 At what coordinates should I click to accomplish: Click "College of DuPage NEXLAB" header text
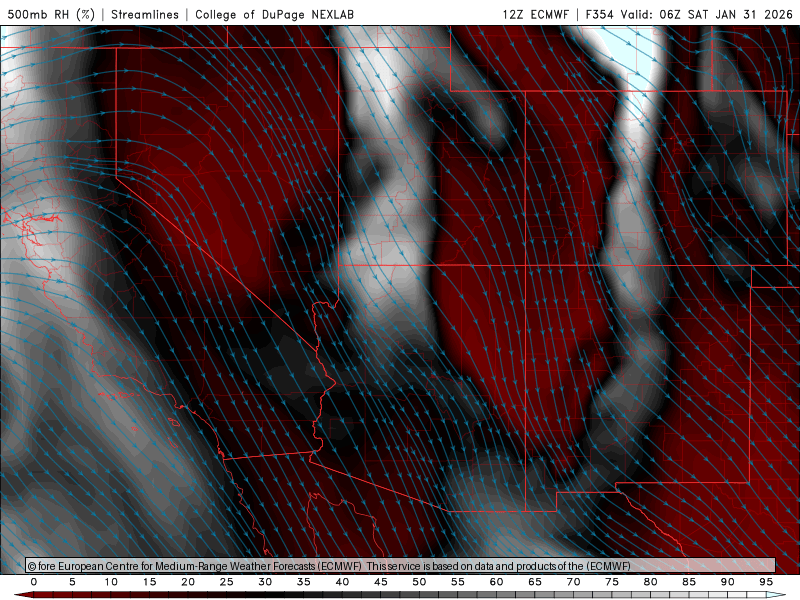(274, 14)
